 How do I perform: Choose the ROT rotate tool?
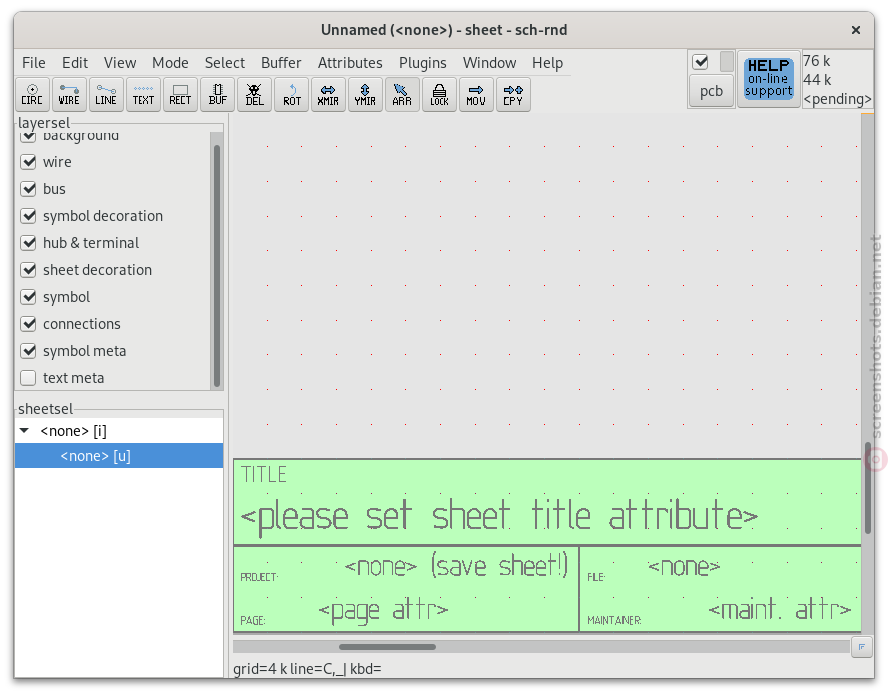point(292,95)
